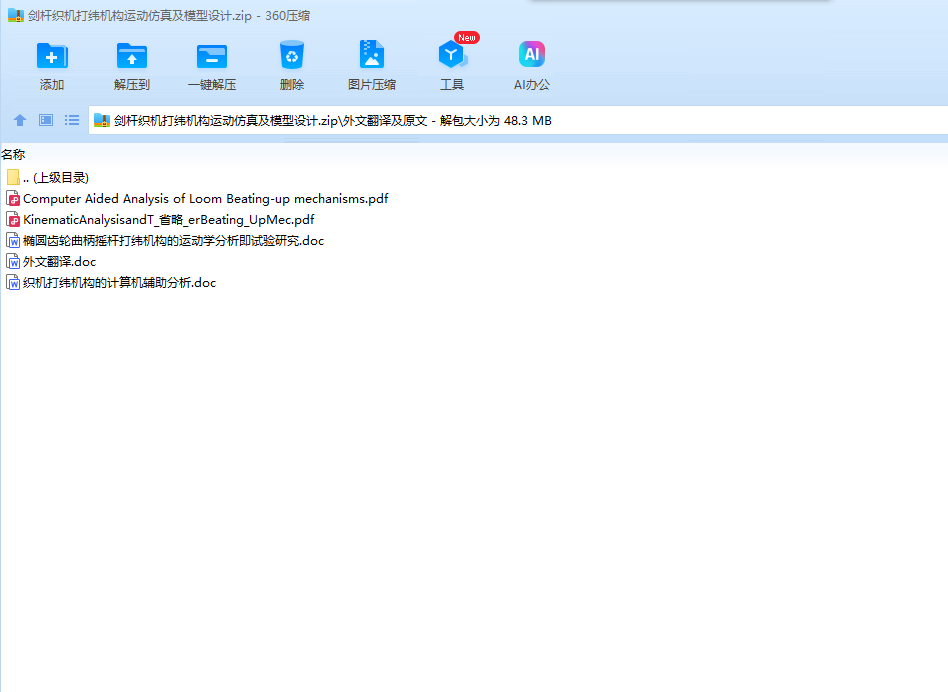Click the 删除 (Delete) trash icon
Viewport: 948px width, 692px height.
pos(292,55)
